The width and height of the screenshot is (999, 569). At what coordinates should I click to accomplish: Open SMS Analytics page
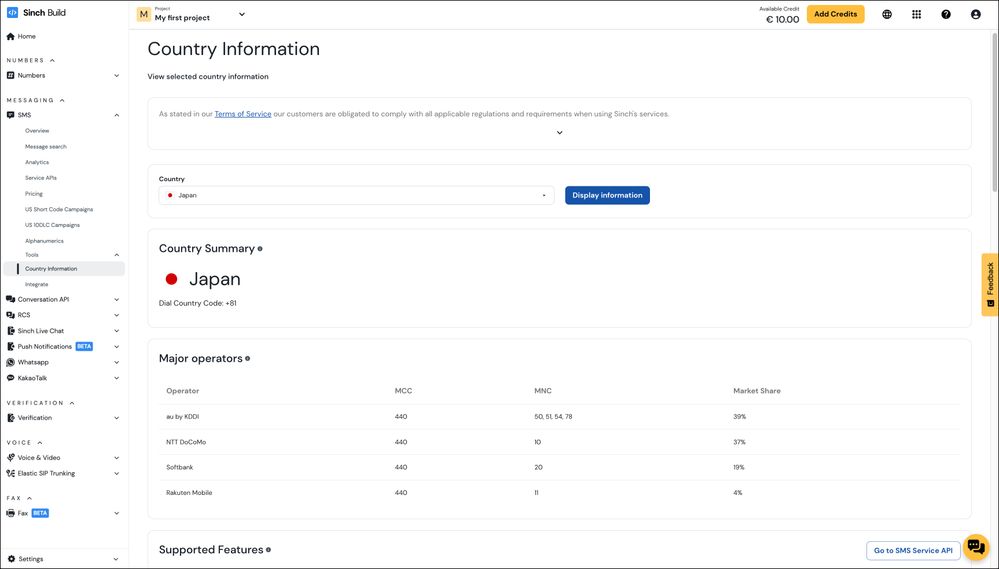tap(37, 162)
